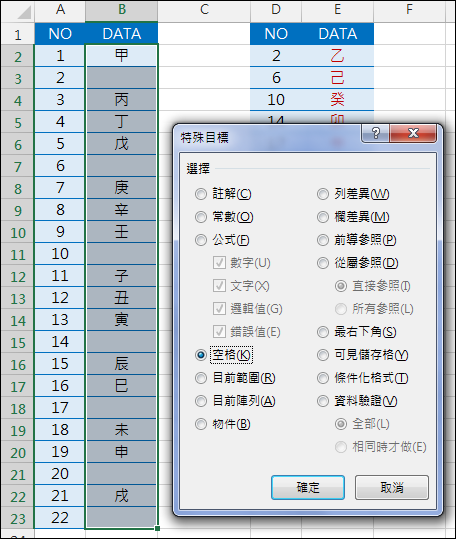This screenshot has height=539, width=456.
Task: Toggle the 錯誤值(E) checkbox
Action: pyautogui.click(x=219, y=332)
